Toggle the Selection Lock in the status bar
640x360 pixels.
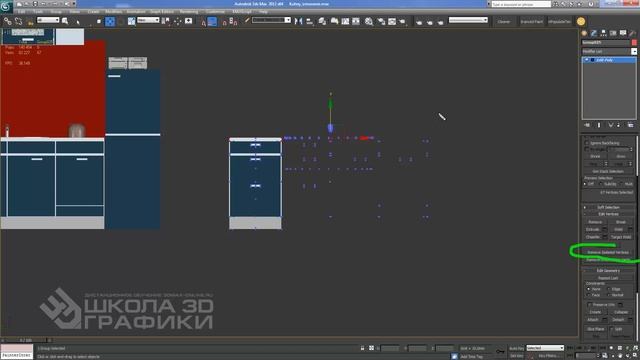click(x=362, y=348)
